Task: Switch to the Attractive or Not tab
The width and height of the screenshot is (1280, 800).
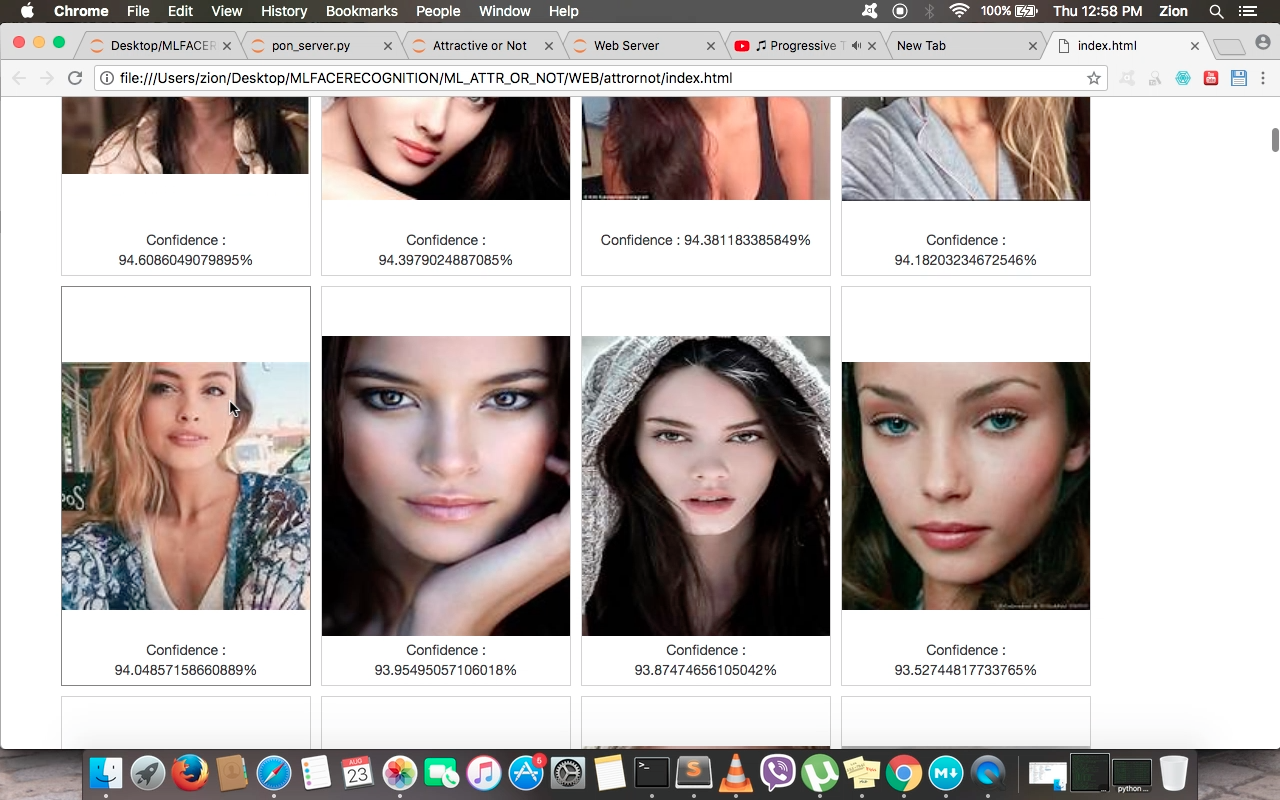Action: coord(479,46)
